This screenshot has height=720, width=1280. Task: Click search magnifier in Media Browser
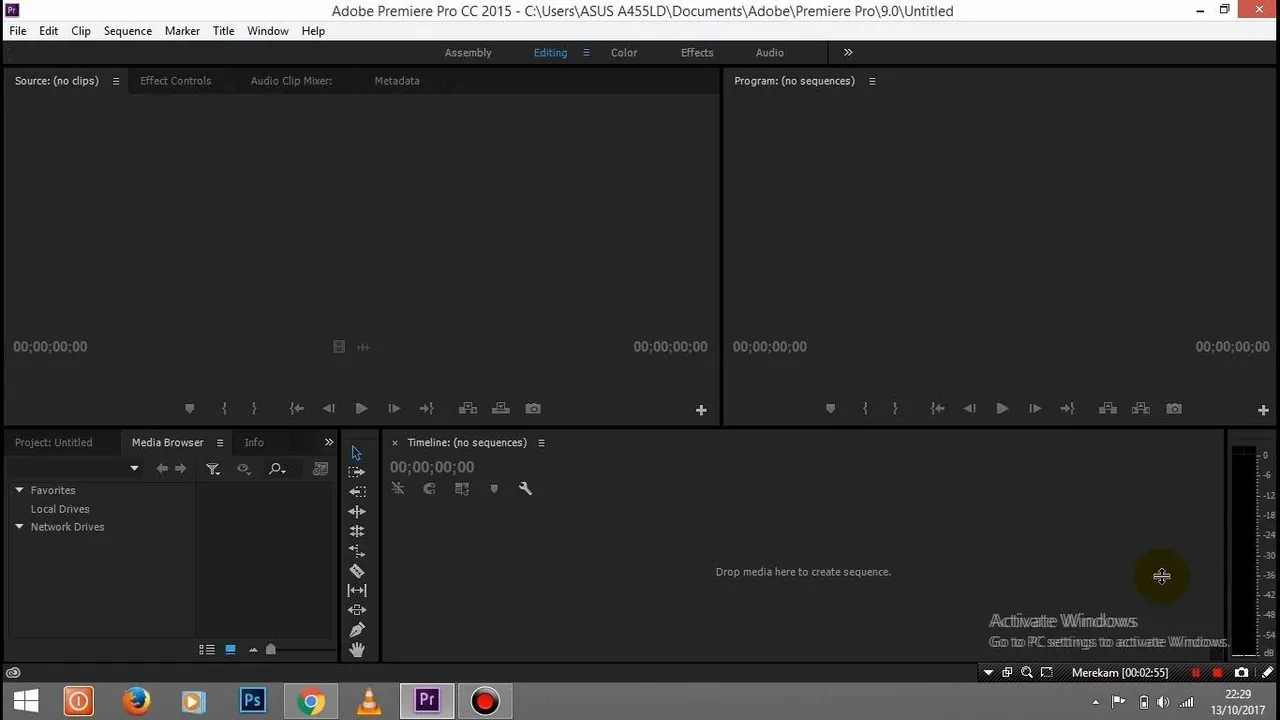277,468
